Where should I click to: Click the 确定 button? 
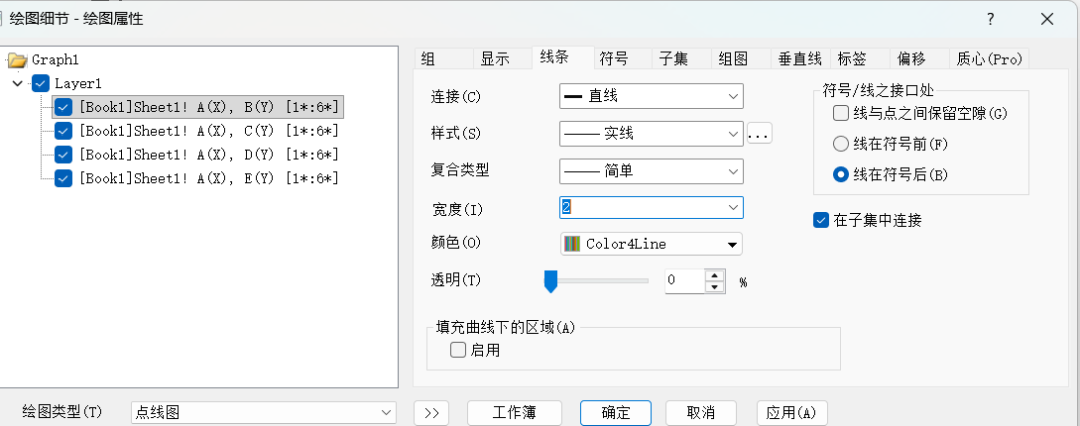pyautogui.click(x=616, y=413)
